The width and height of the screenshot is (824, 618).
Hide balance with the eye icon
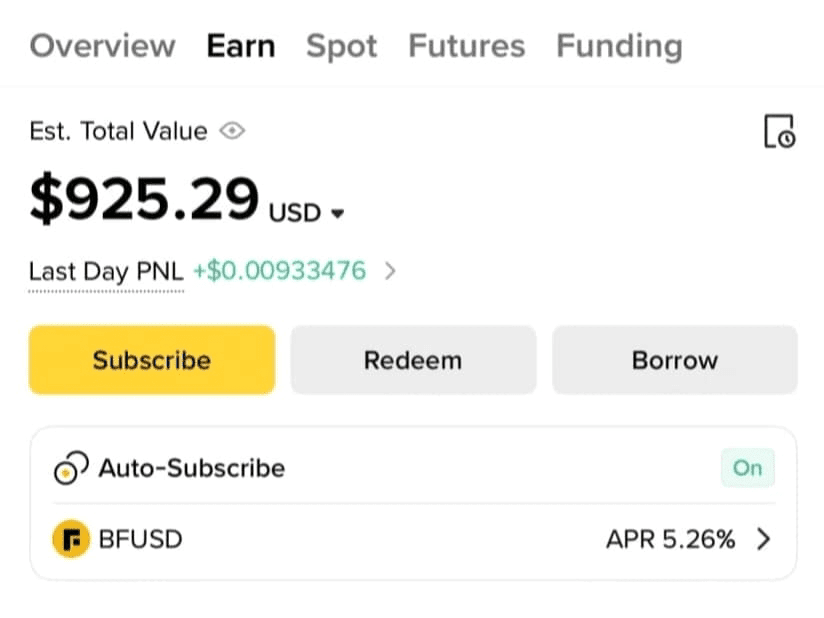(x=232, y=130)
